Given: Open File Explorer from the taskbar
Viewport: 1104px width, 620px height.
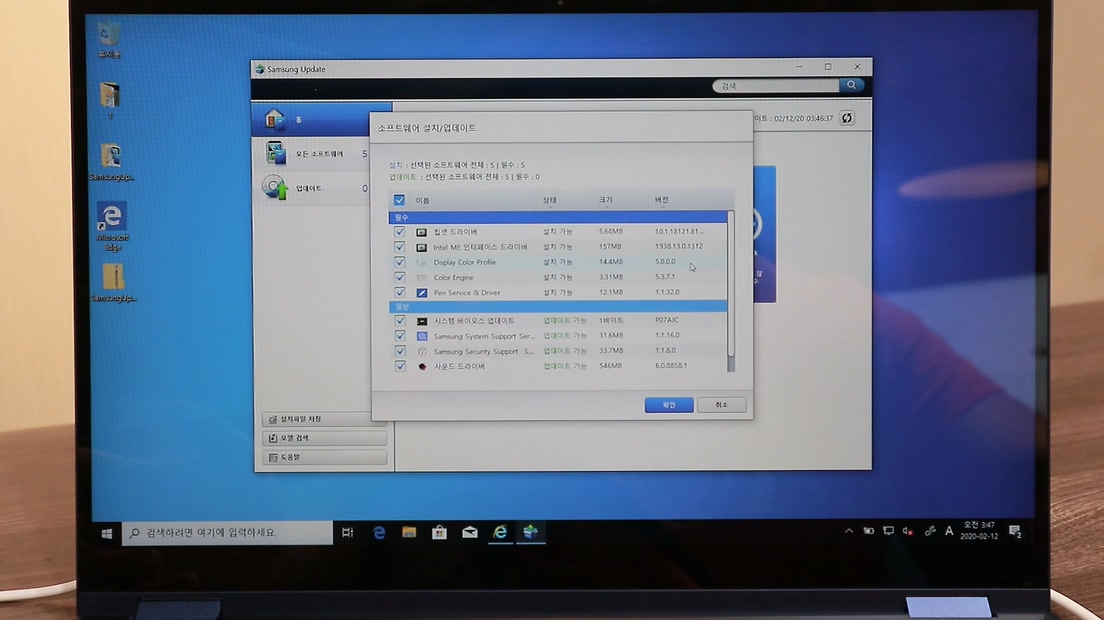Looking at the screenshot, I should point(409,533).
